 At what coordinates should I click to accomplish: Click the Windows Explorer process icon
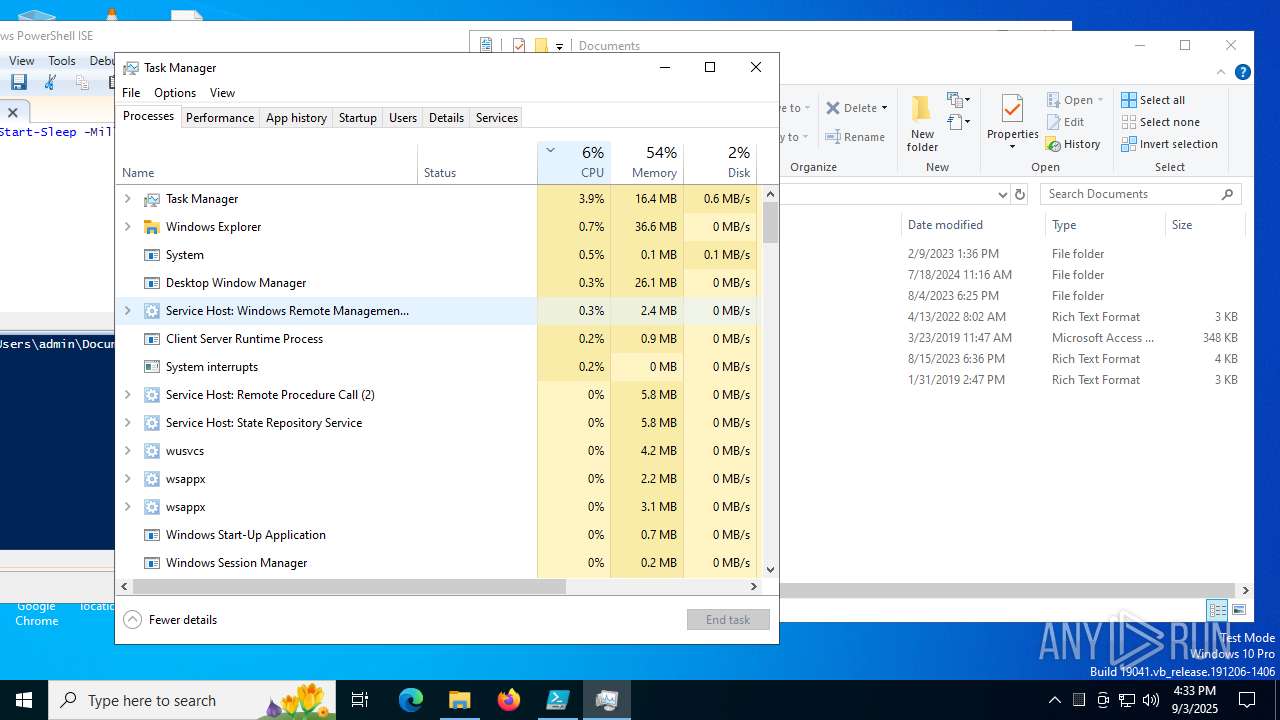point(152,227)
